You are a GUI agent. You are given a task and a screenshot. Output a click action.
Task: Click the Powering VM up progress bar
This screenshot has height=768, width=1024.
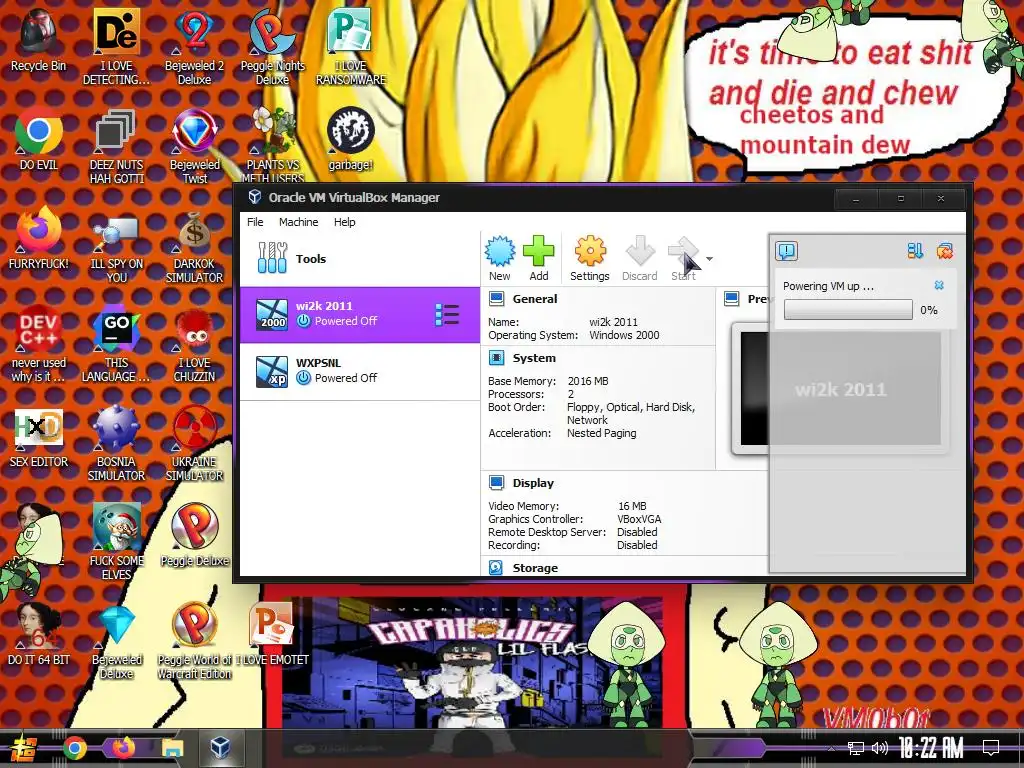click(x=848, y=310)
